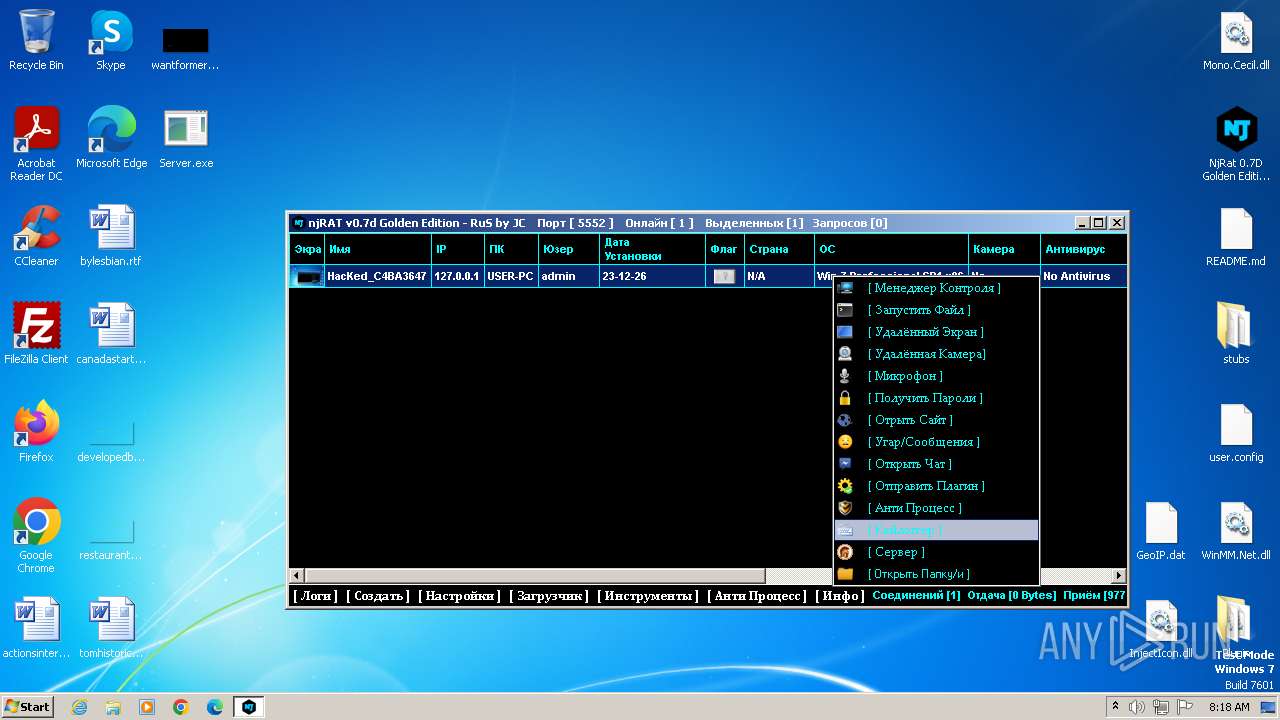This screenshot has height=720, width=1280.
Task: Click the bottom-bar Анти Процесс button
Action: click(757, 596)
